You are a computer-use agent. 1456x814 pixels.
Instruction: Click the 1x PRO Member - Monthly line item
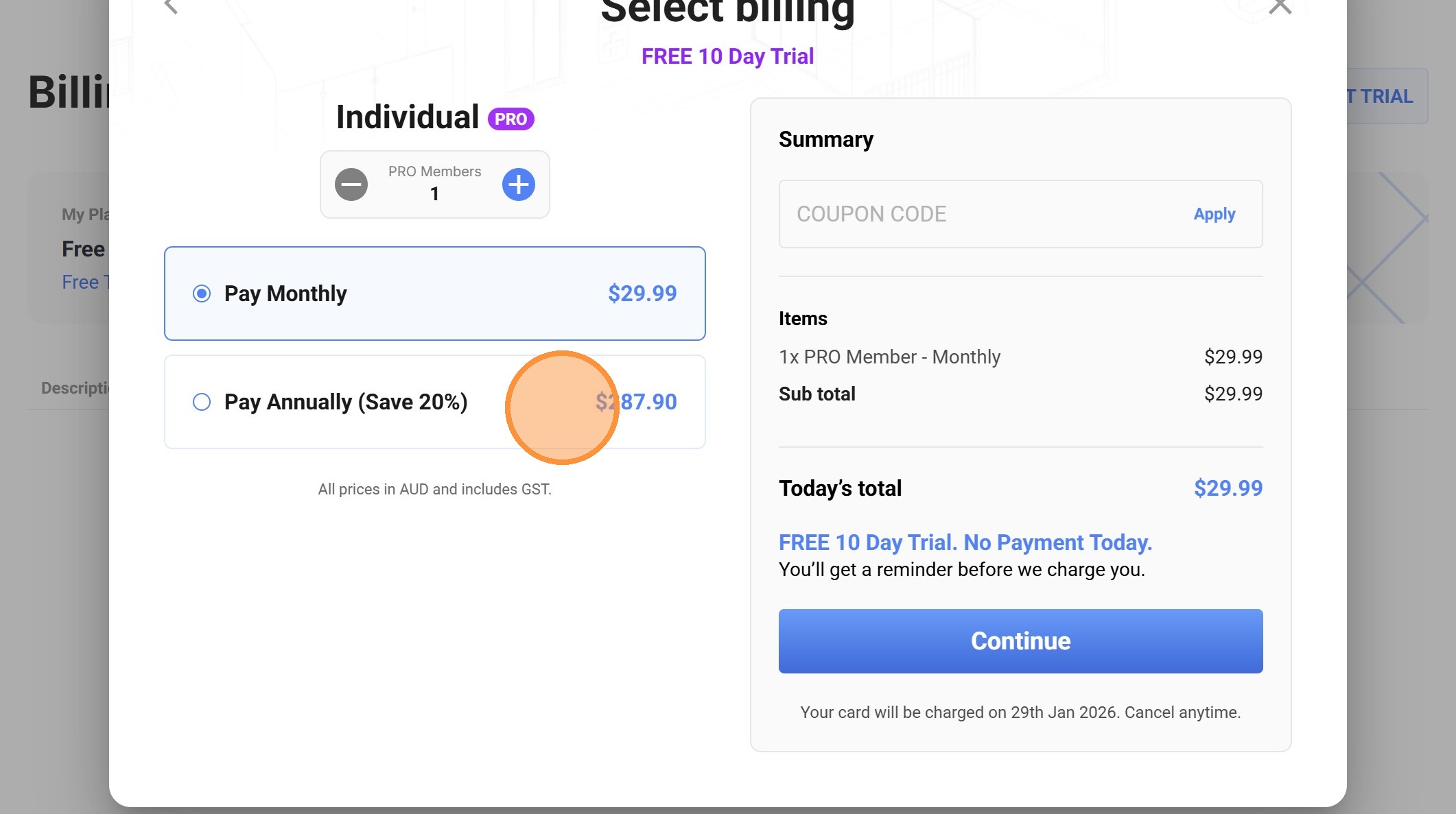tap(889, 357)
